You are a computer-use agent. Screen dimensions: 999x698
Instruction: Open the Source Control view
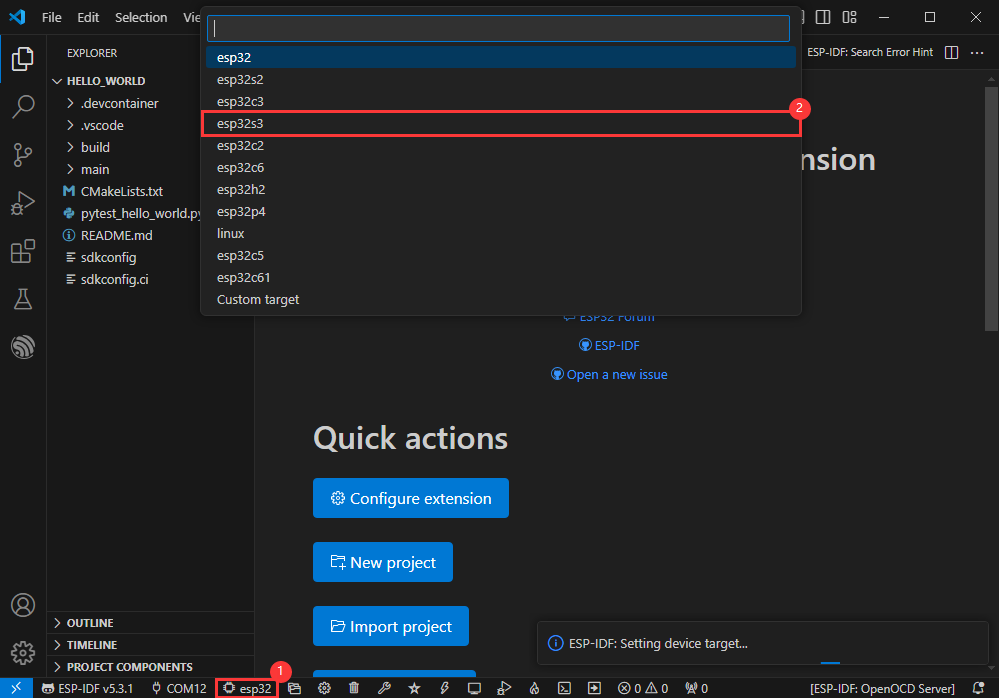(x=22, y=155)
